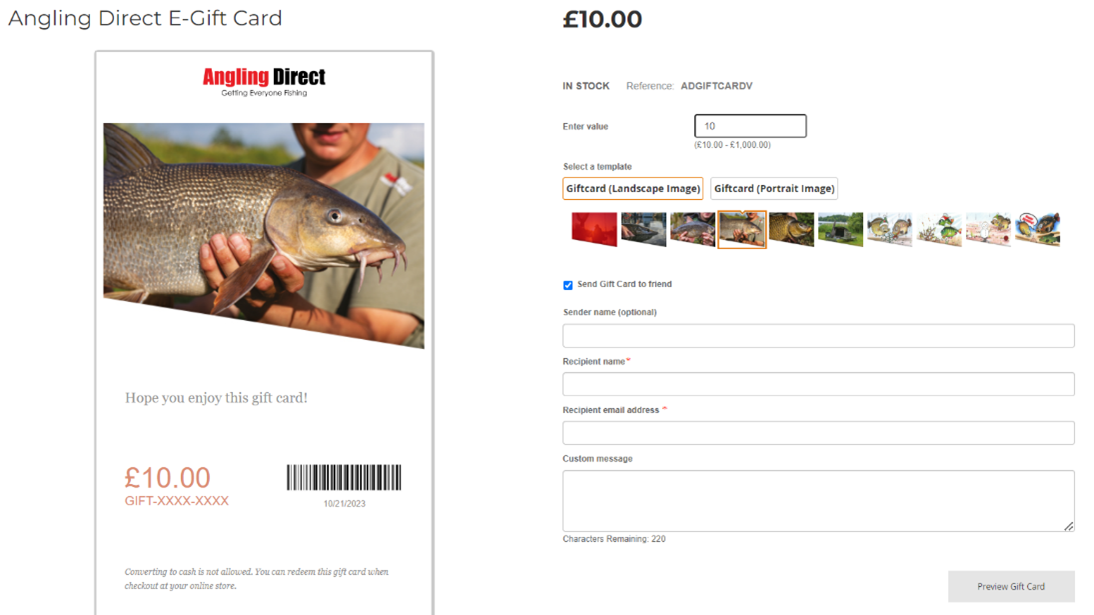Click inside the Custom message box

(x=818, y=501)
